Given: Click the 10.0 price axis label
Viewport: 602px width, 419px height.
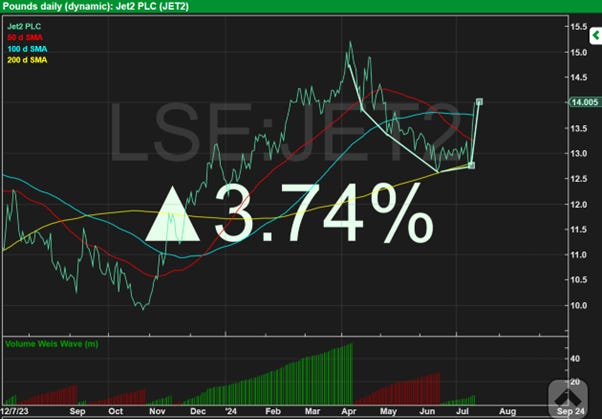Looking at the screenshot, I should click(579, 306).
